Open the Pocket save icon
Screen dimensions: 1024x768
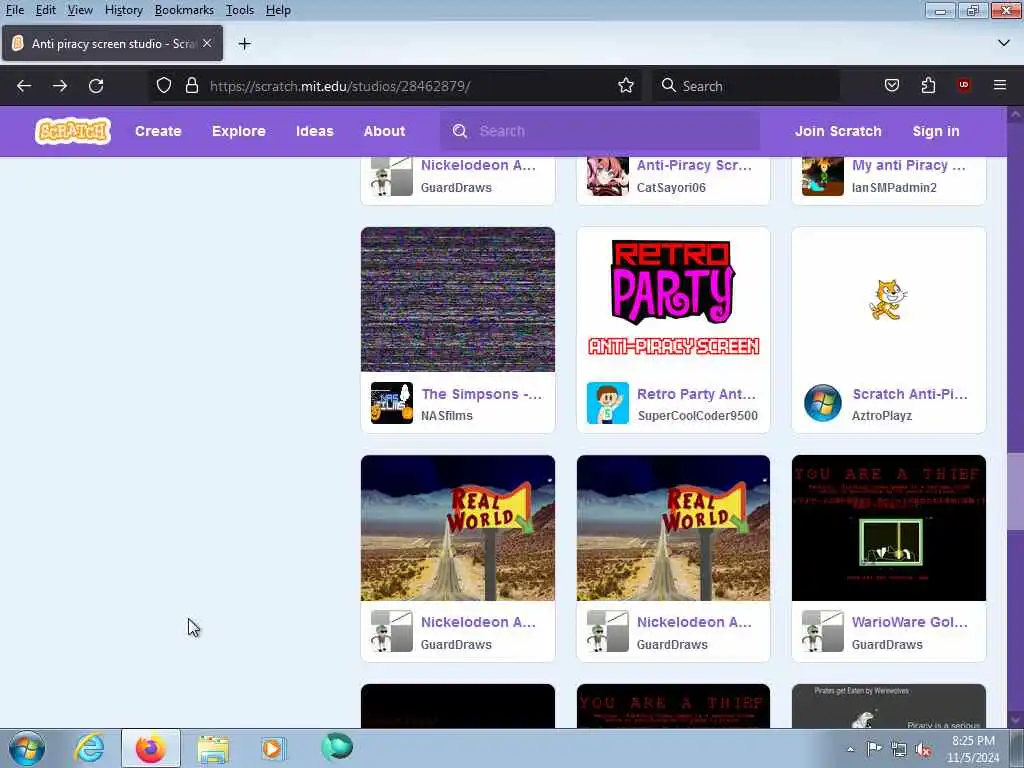point(892,86)
